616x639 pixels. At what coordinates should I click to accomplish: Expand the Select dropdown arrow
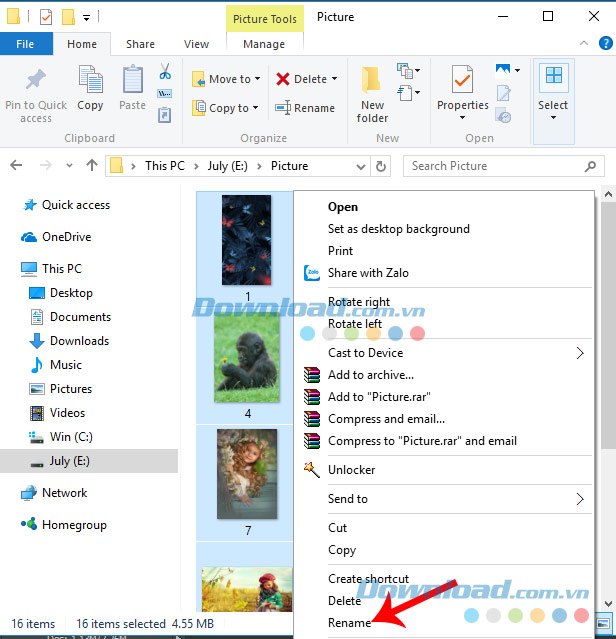(x=553, y=118)
